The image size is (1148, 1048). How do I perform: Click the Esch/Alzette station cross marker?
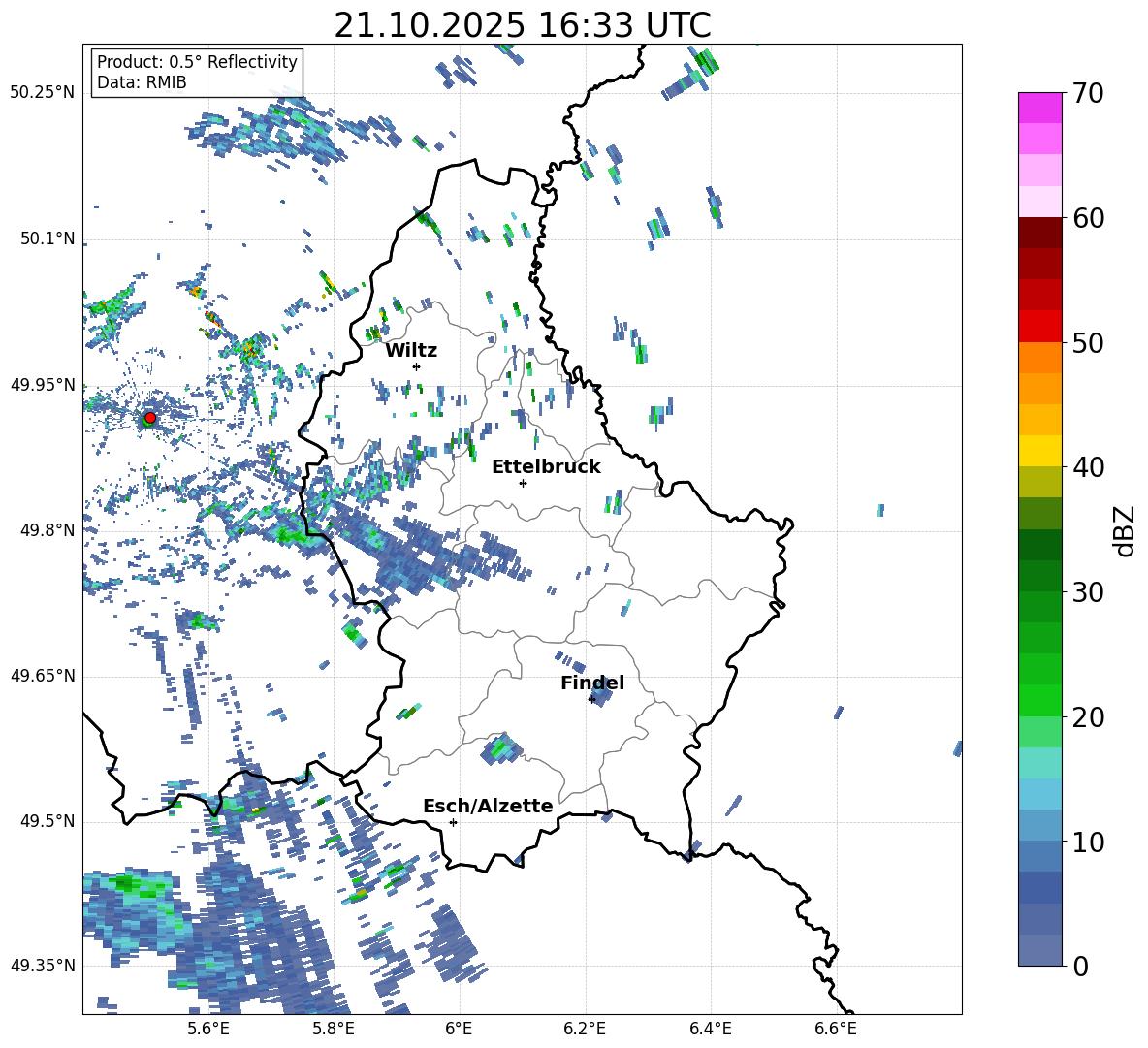coord(453,822)
